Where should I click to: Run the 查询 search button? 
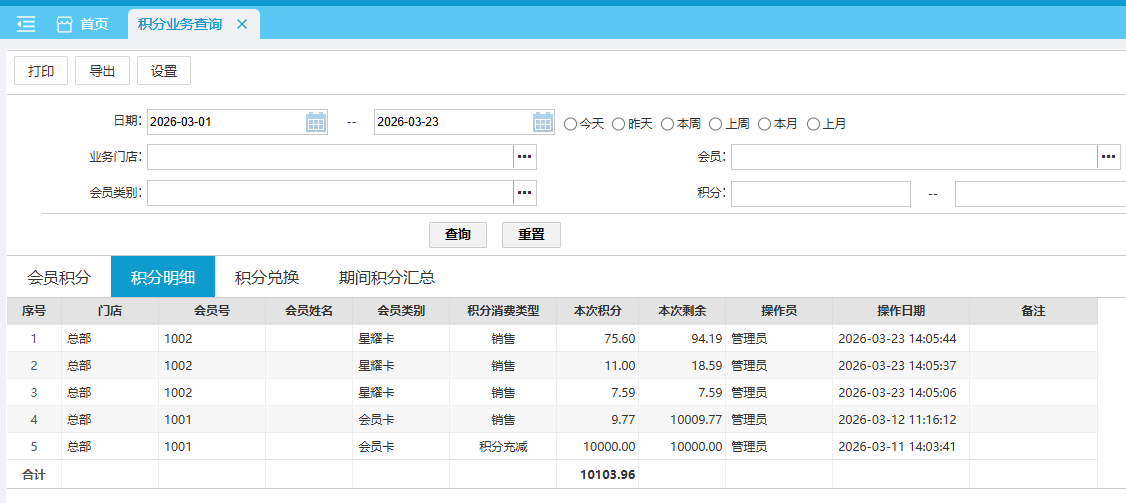point(458,235)
